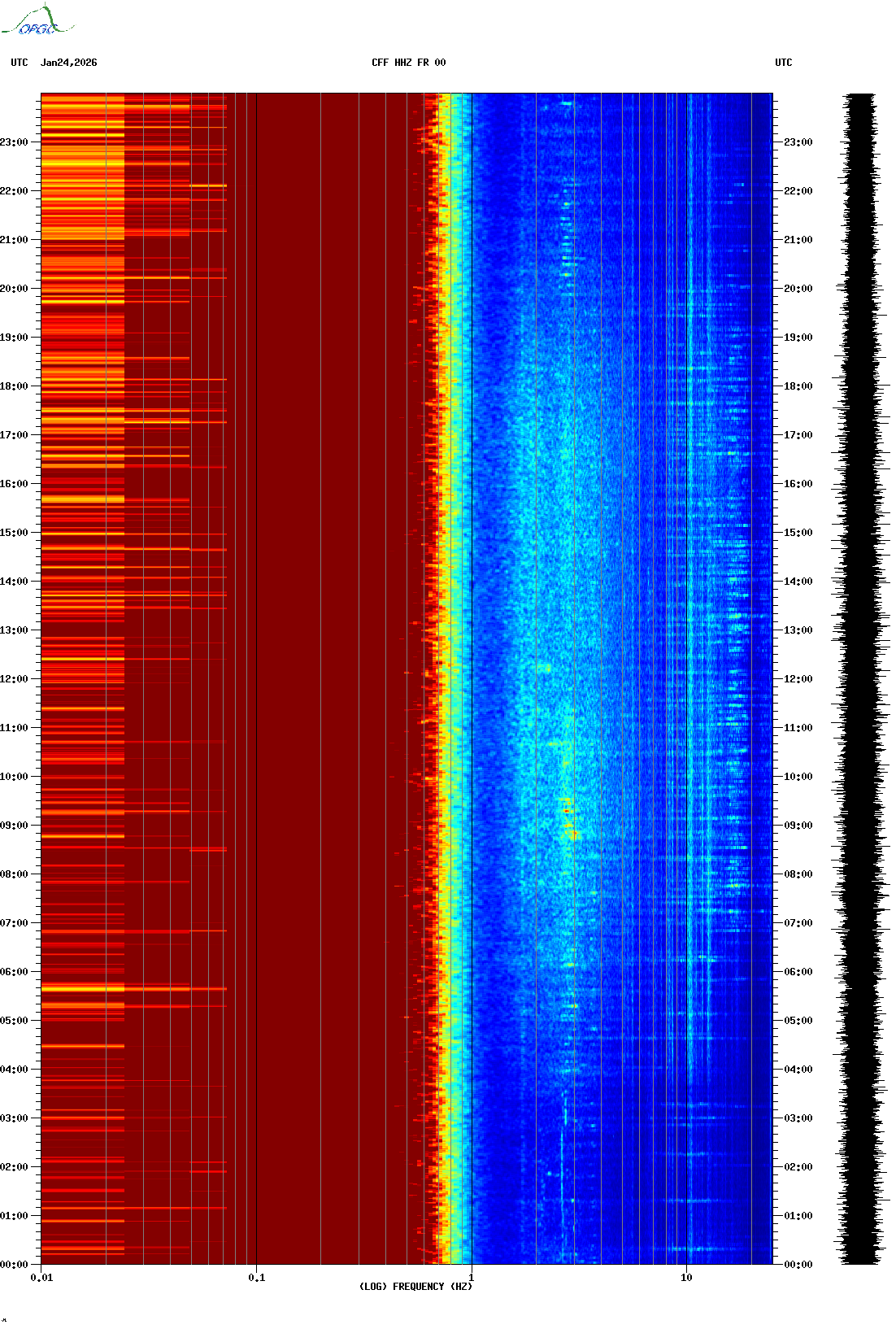Click 03:00 on the right time axis
Viewport: 896px width, 1329px height.
[x=798, y=1118]
